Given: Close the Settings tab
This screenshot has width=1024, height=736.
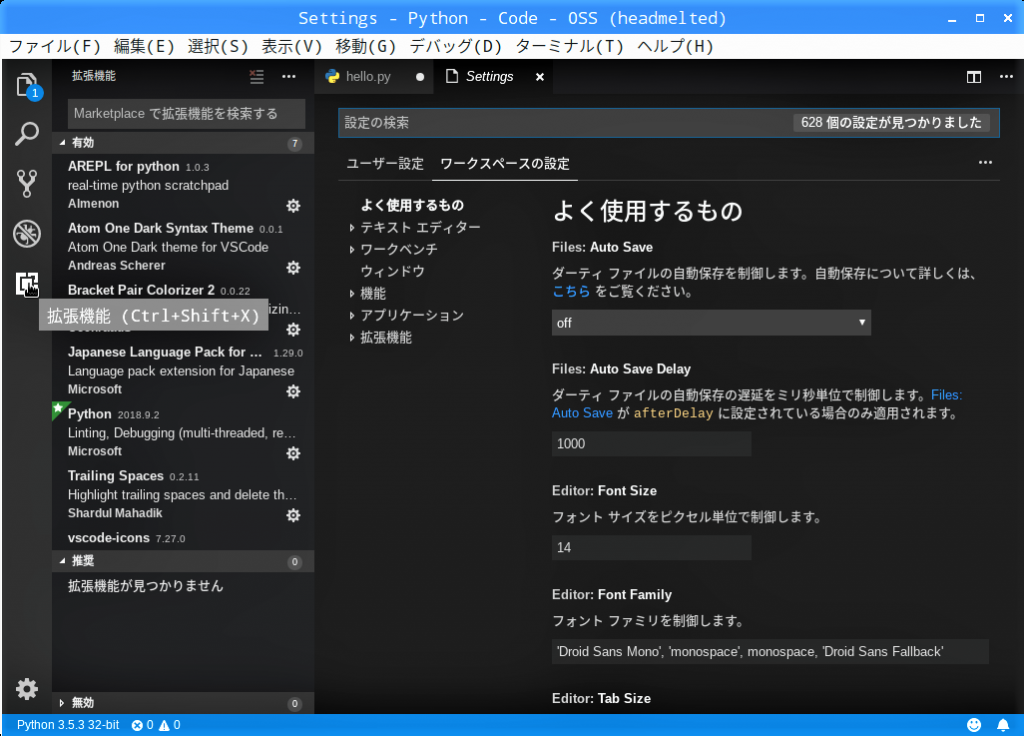Looking at the screenshot, I should [540, 77].
